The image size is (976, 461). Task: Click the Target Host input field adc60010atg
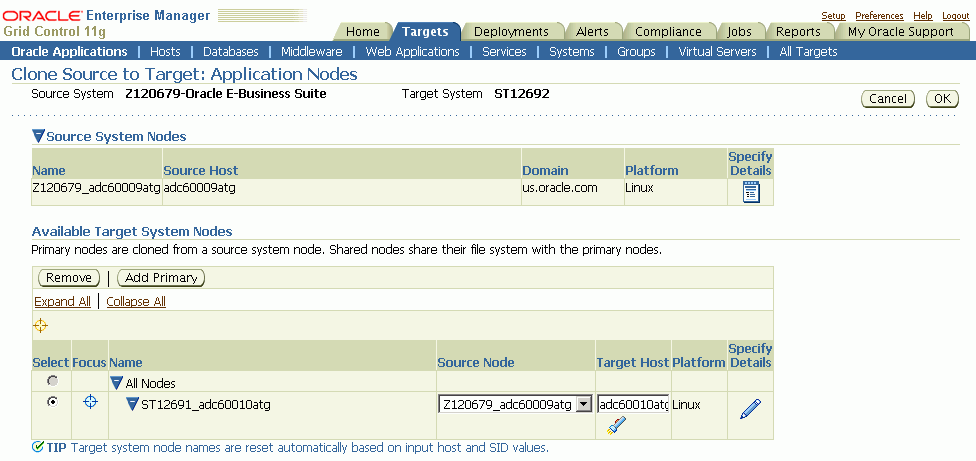[633, 405]
